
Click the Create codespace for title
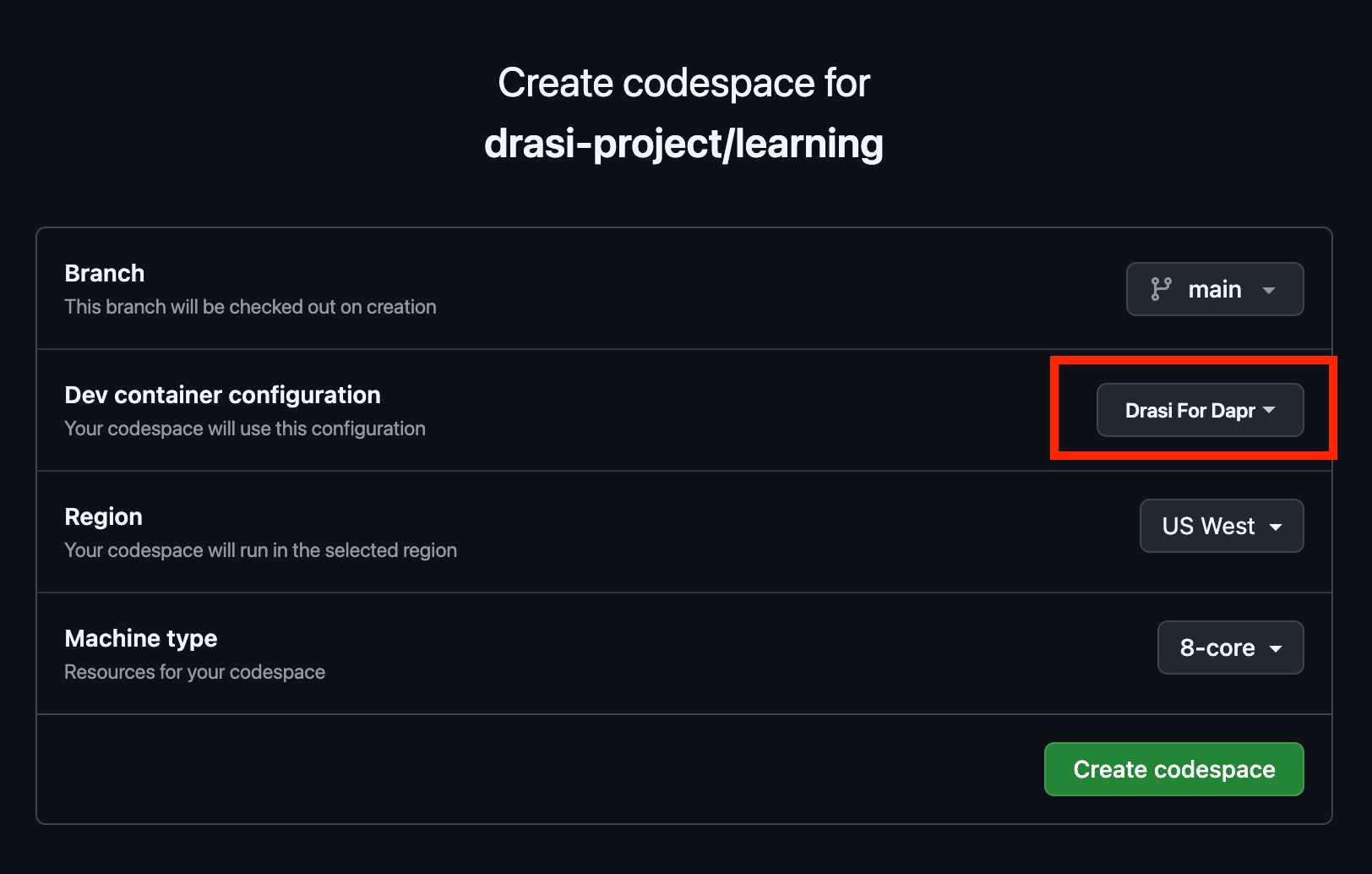click(x=684, y=82)
